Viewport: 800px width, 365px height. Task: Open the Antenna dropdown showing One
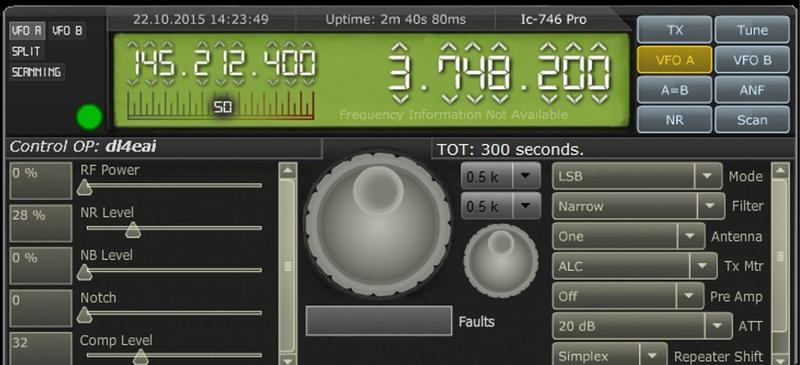(629, 236)
